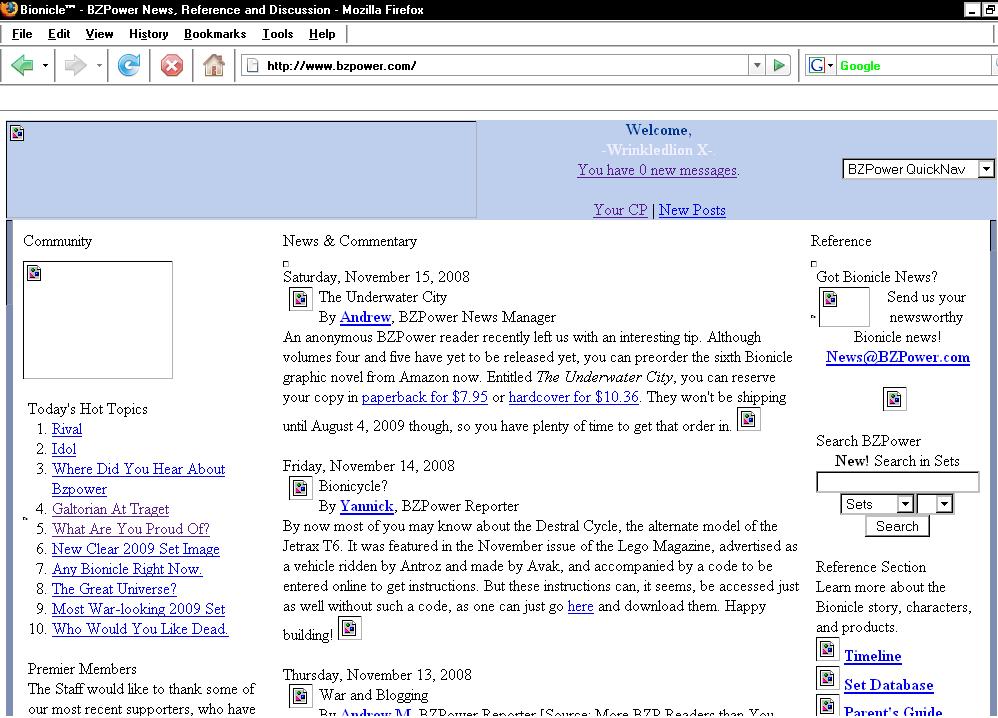The image size is (998, 718).
Task: Reload the current page
Action: click(x=129, y=65)
